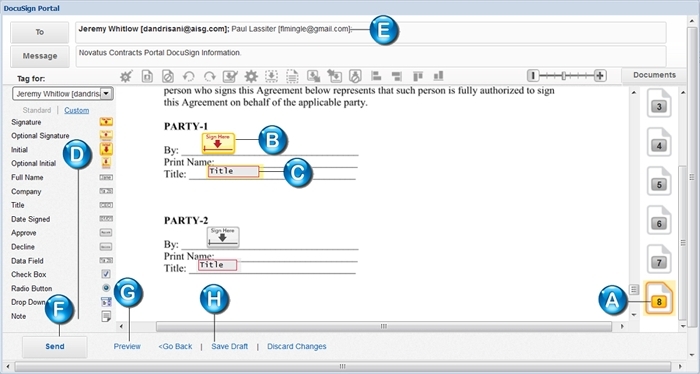Click the align right toolbar icon
Image resolution: width=700 pixels, height=374 pixels.
[x=396, y=76]
